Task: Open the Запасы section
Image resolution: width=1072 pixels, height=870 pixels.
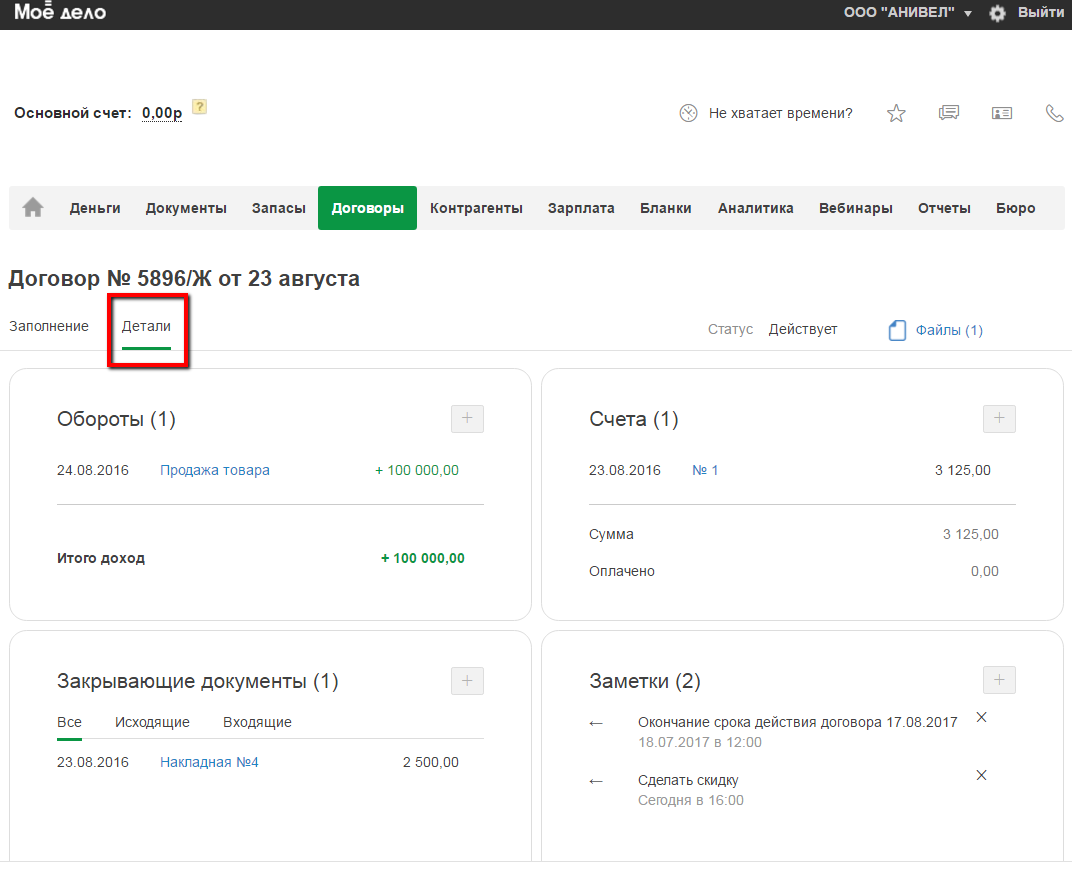Action: (279, 208)
